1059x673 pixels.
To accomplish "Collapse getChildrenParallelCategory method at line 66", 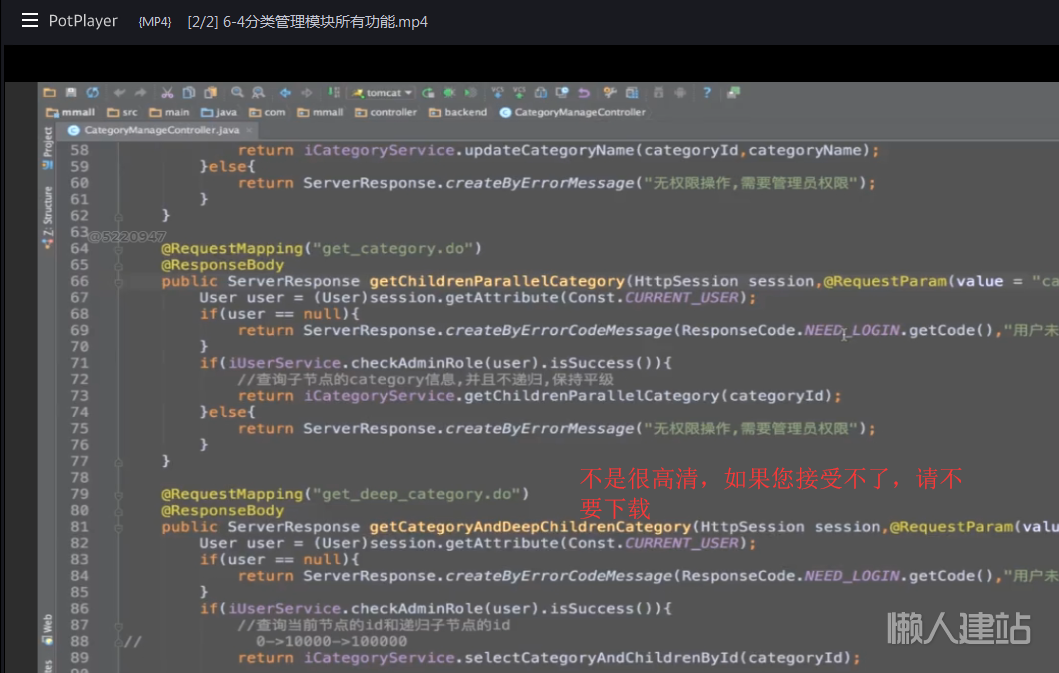I will coord(118,282).
